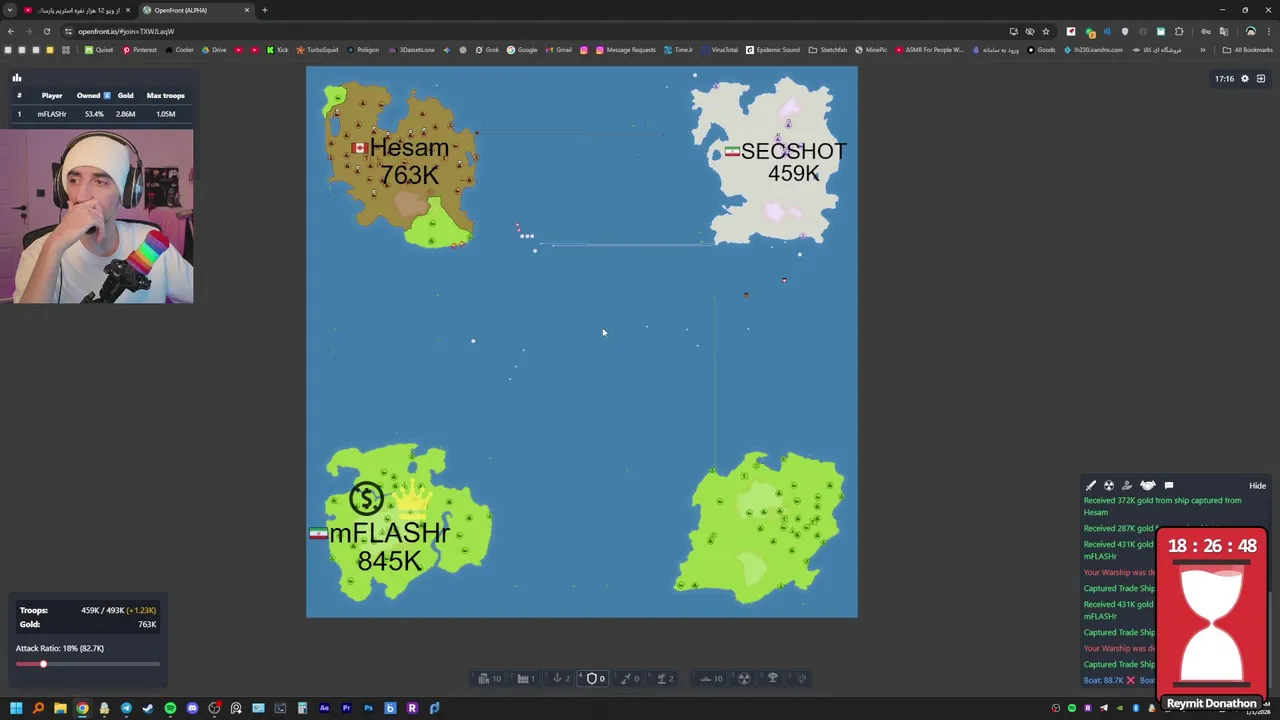The height and width of the screenshot is (720, 1280).
Task: Click the Hesam territory name label
Action: click(x=409, y=148)
